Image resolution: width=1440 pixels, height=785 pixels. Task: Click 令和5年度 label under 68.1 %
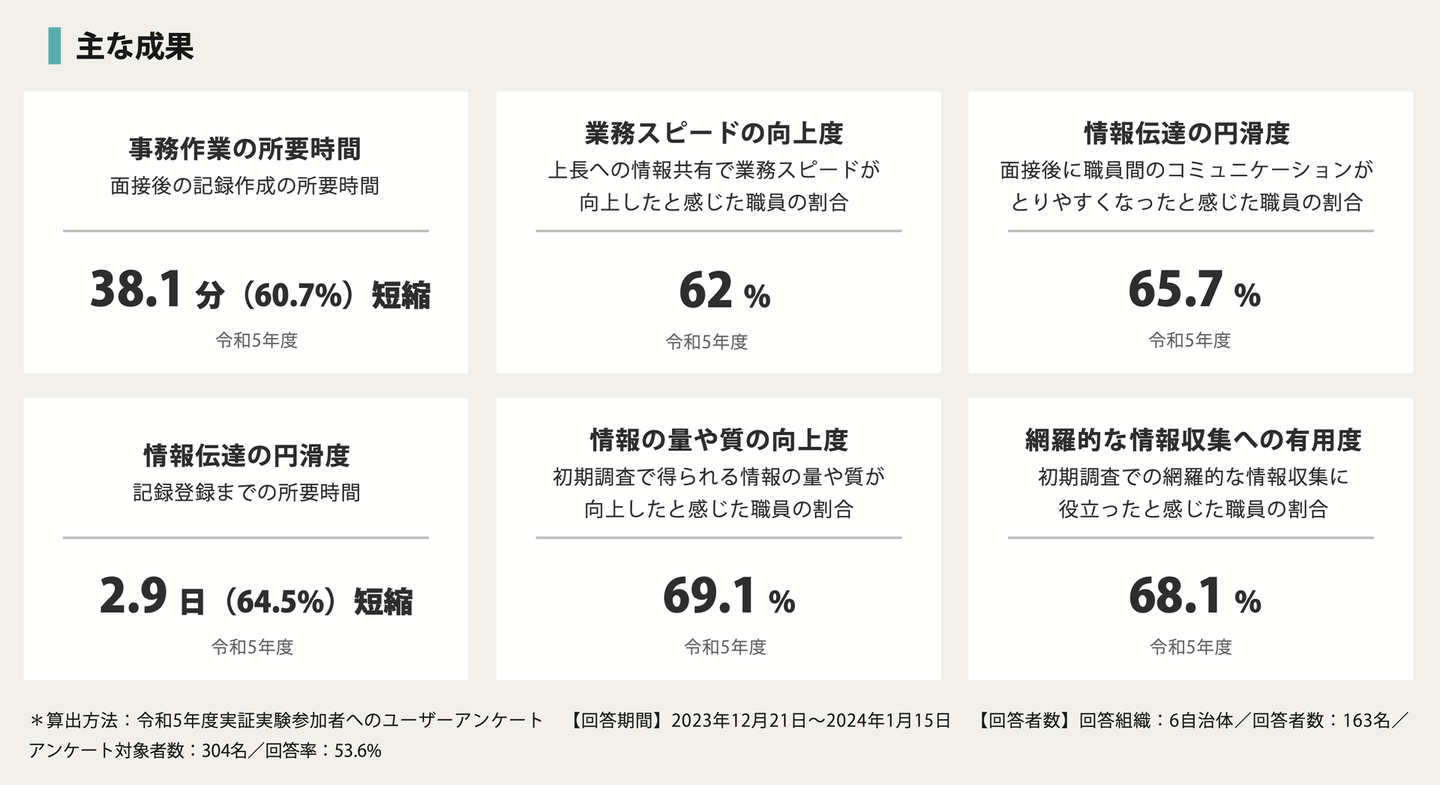click(1191, 647)
